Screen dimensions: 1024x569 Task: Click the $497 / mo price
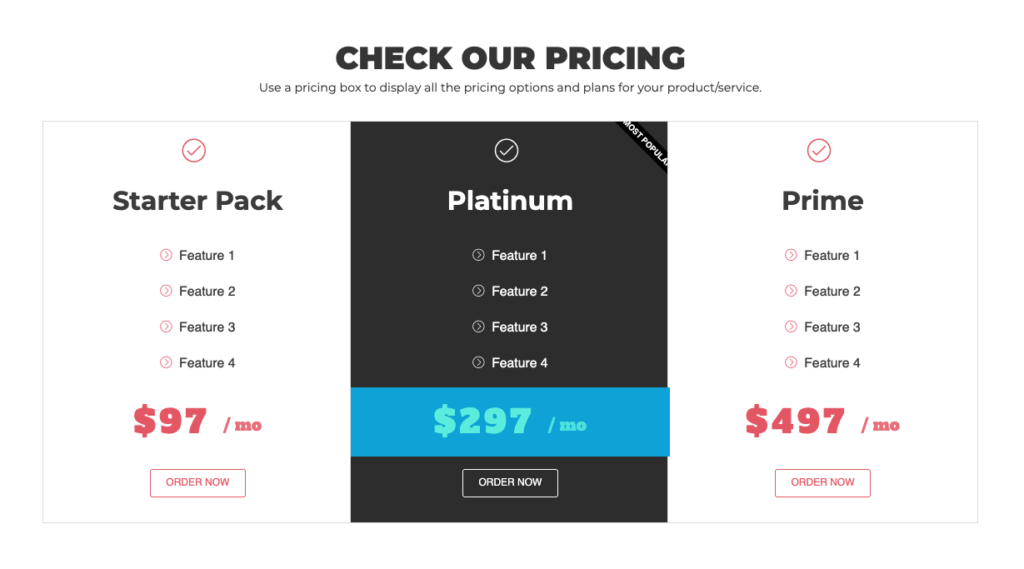[822, 422]
